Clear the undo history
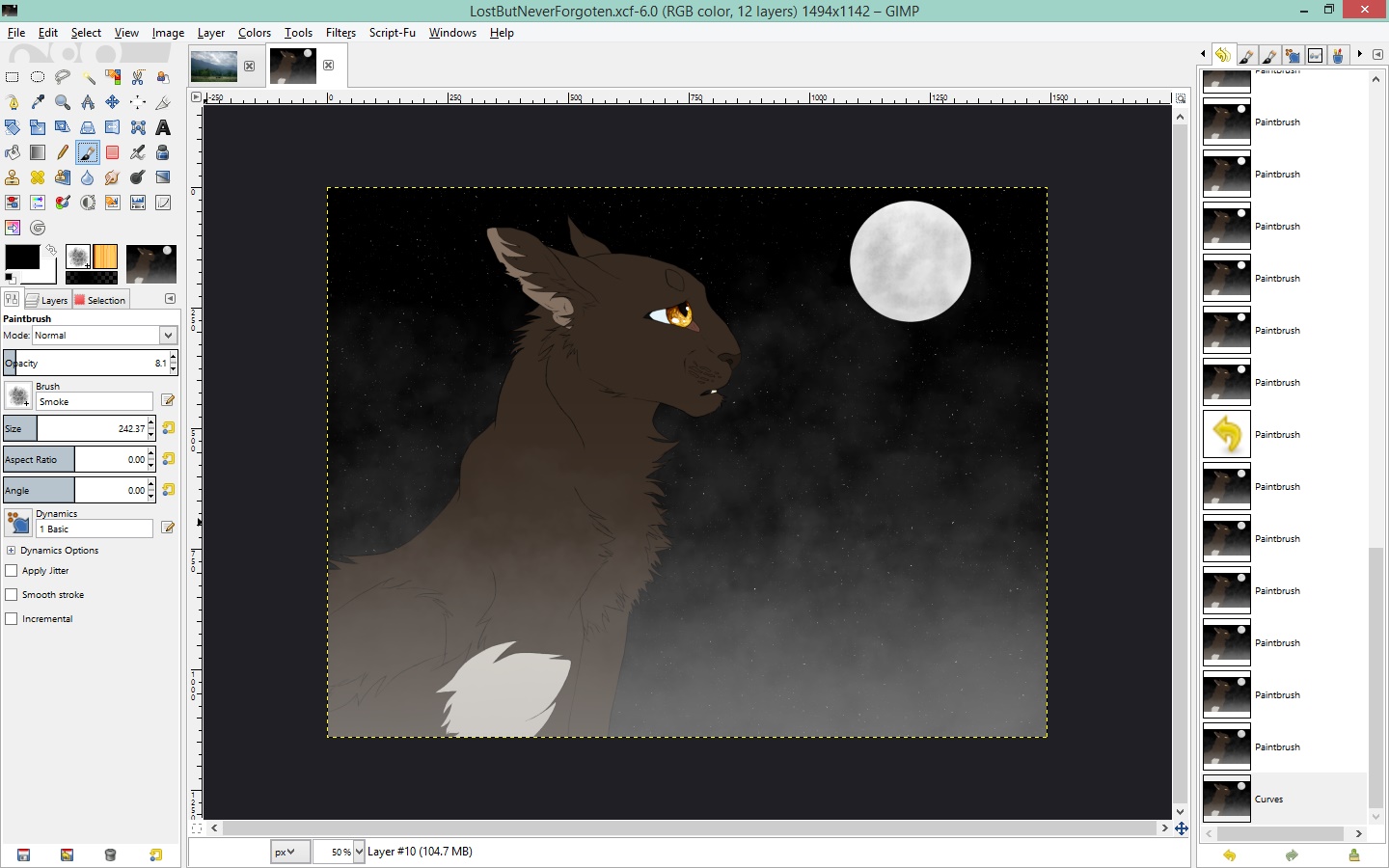Screen dimensions: 1389x868 1354,855
